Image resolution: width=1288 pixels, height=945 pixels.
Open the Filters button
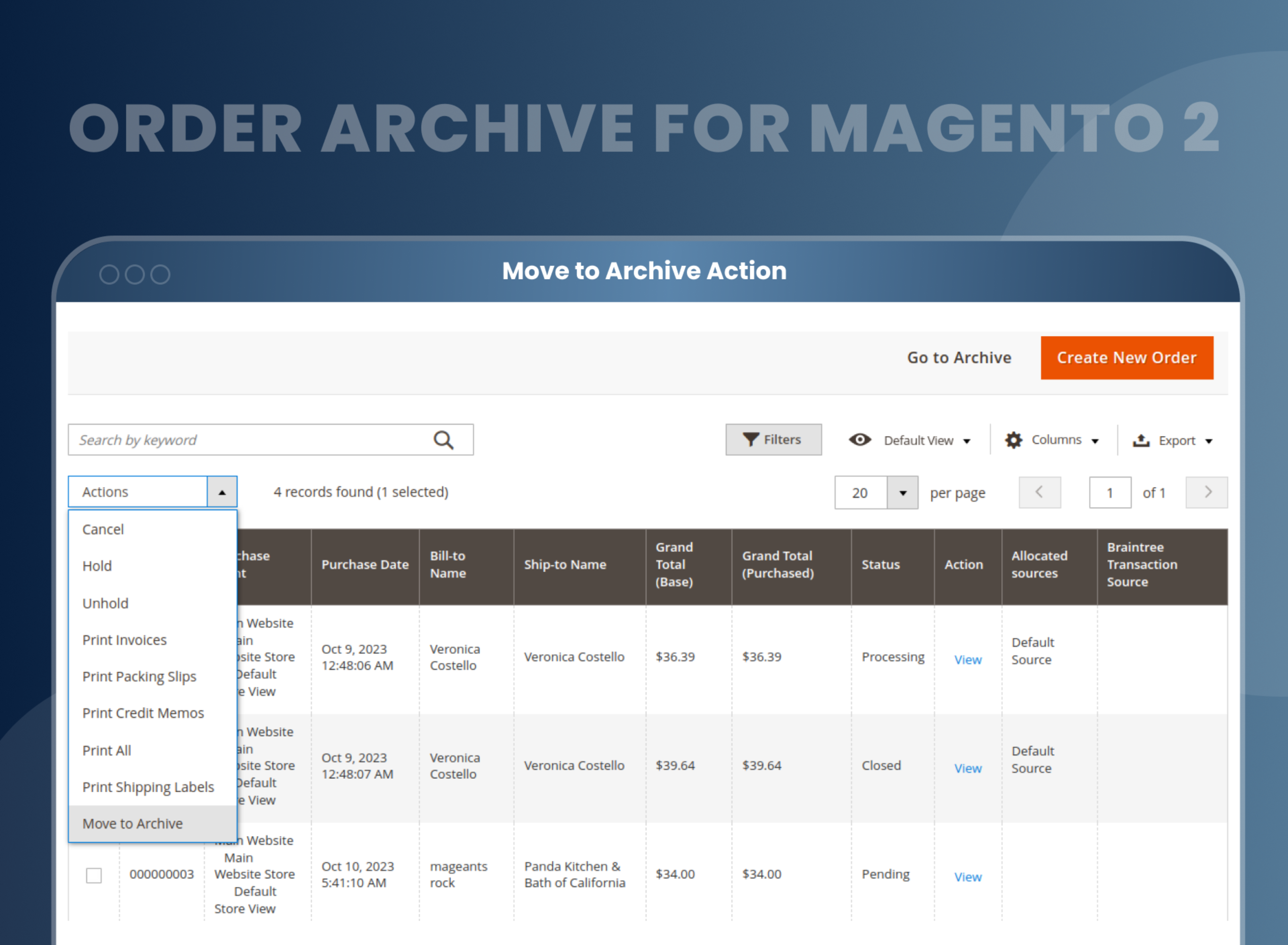(x=773, y=439)
